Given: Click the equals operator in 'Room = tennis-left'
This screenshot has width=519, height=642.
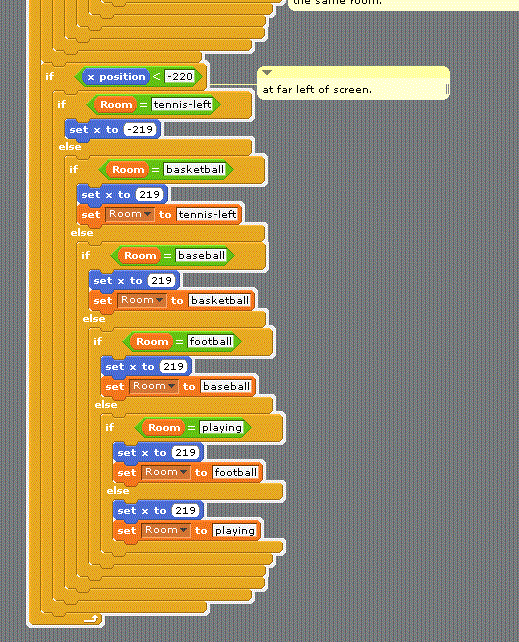Looking at the screenshot, I should 143,105.
